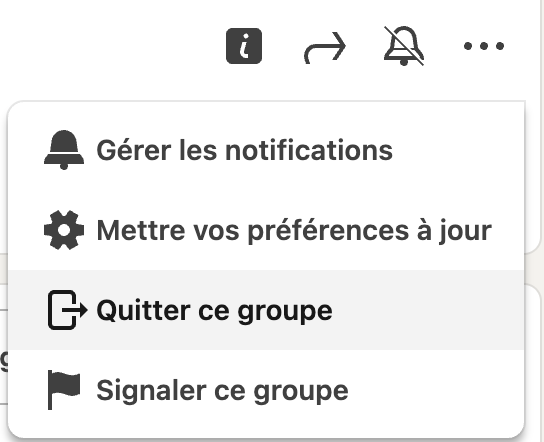Screen dimensions: 544x442
Task: Toggle the muted bell notification icon
Action: [x=404, y=46]
